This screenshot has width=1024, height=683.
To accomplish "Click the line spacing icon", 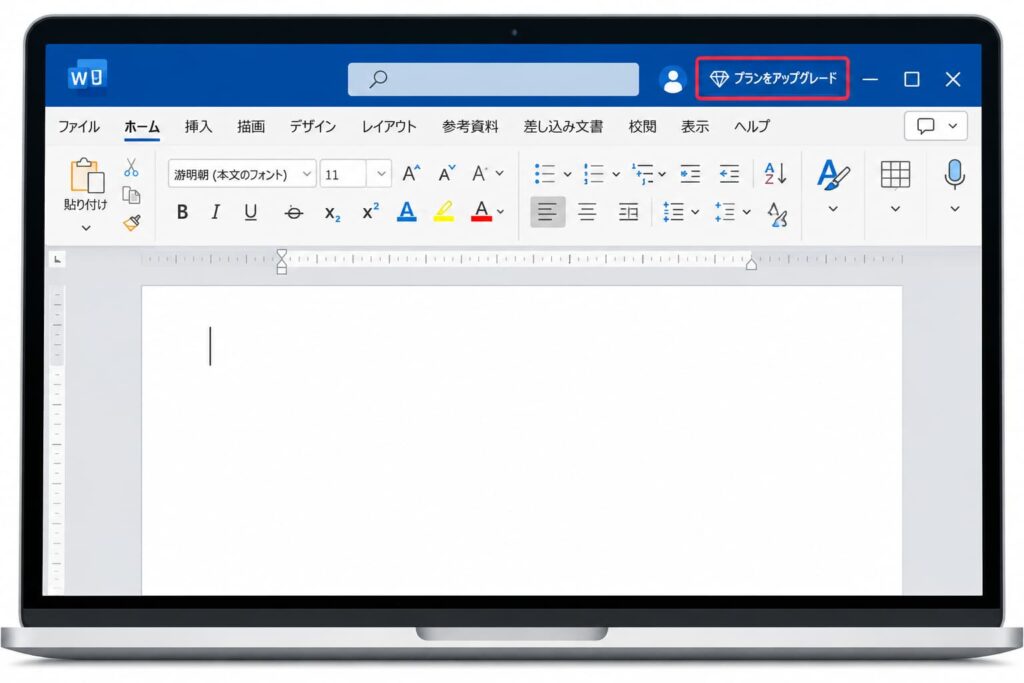I will click(673, 212).
